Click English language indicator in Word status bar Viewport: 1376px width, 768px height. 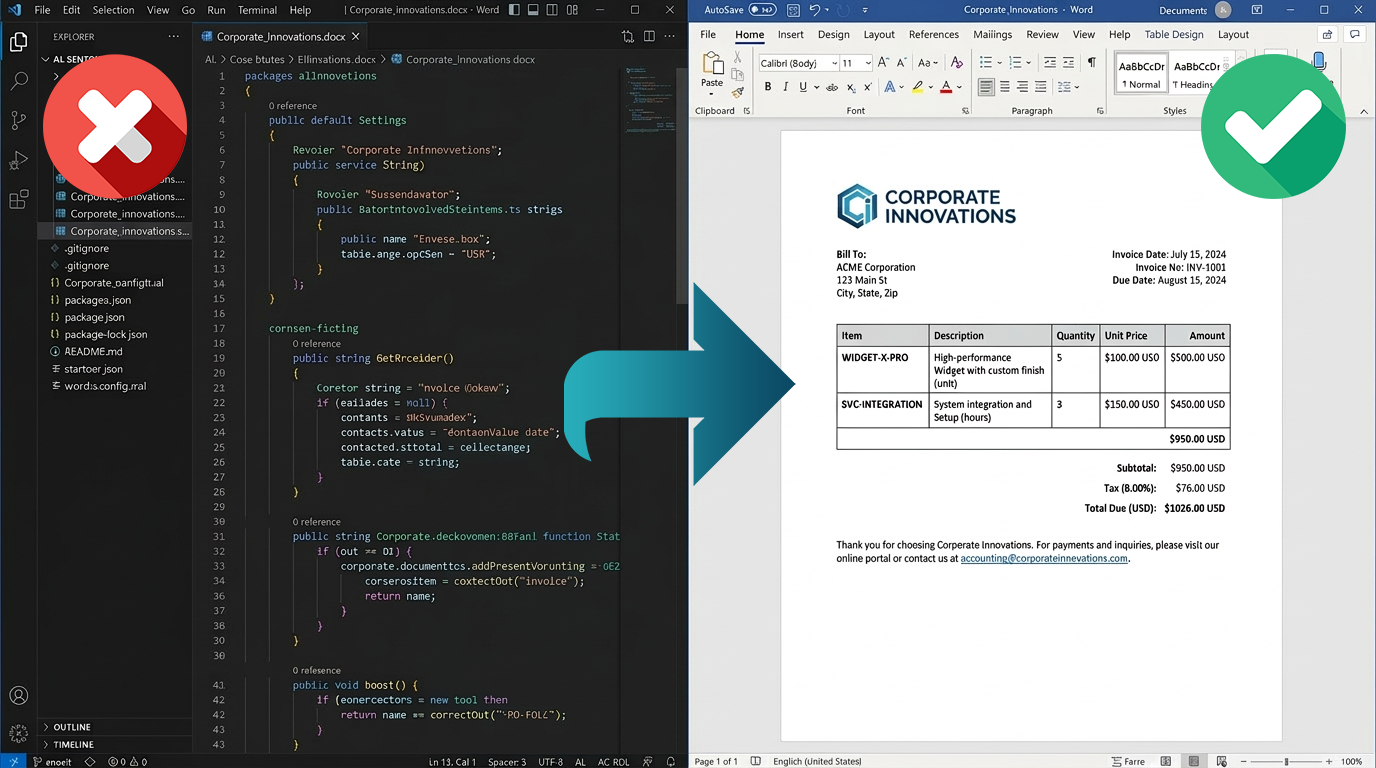[817, 761]
